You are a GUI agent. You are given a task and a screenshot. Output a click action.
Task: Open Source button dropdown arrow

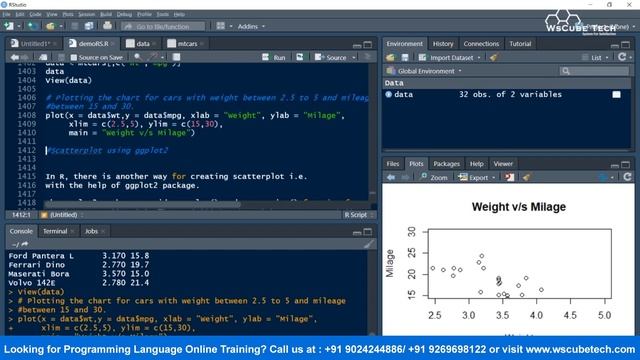tap(354, 58)
